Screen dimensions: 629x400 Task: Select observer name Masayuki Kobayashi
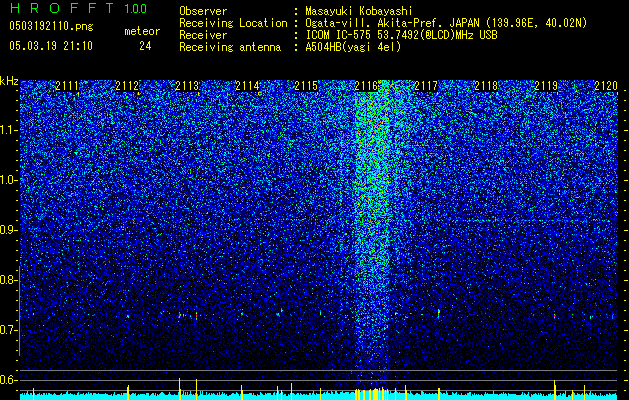(x=358, y=11)
